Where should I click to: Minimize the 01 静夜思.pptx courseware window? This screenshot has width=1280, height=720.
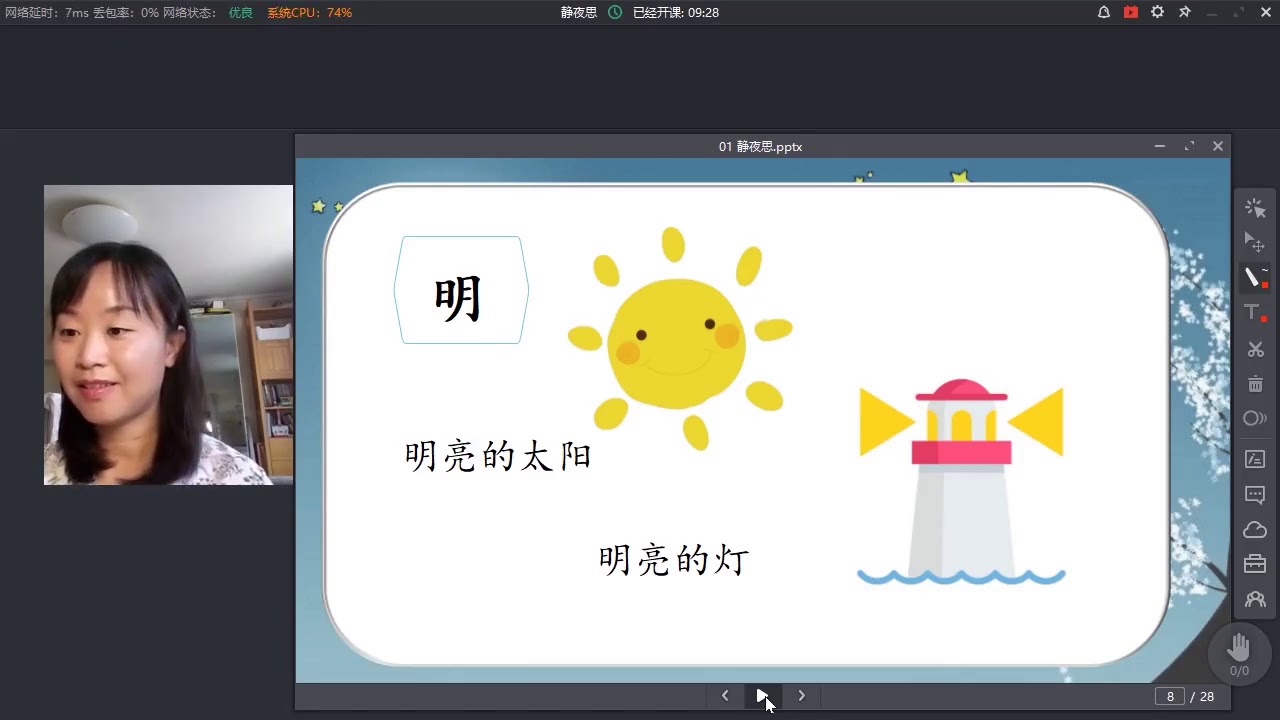tap(1160, 146)
